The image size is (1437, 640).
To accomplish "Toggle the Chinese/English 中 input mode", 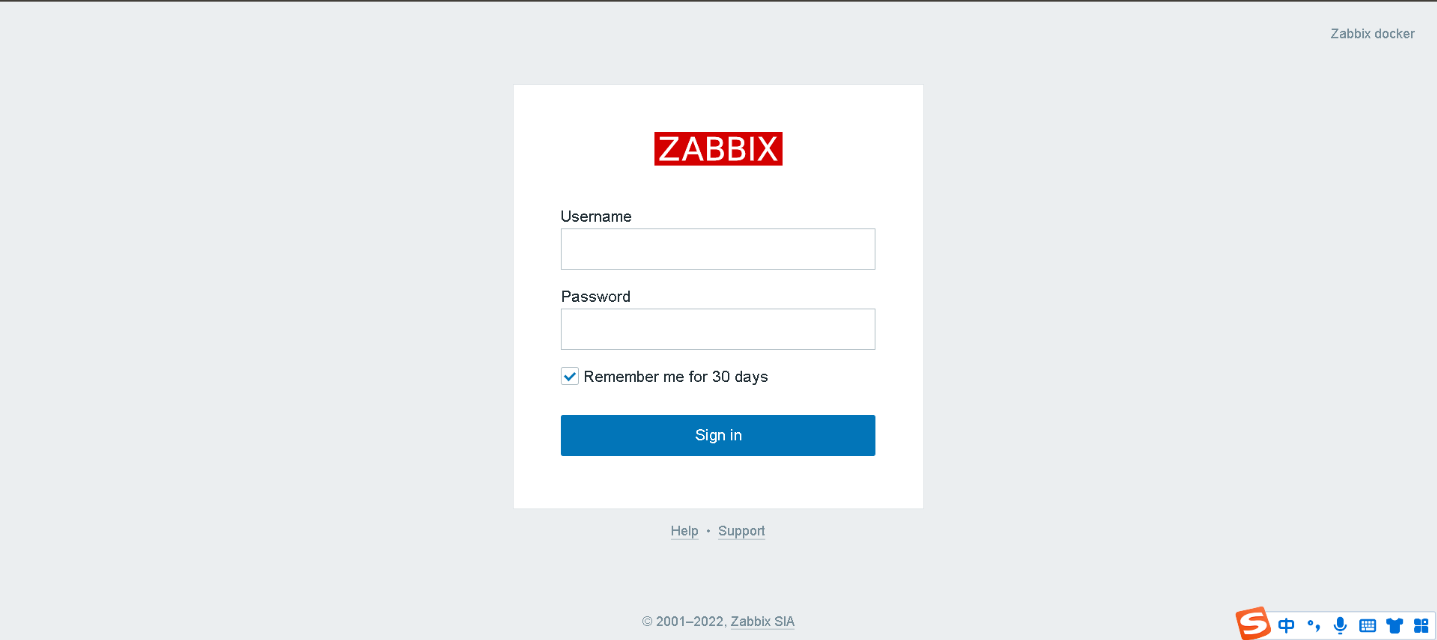I will pyautogui.click(x=1286, y=626).
